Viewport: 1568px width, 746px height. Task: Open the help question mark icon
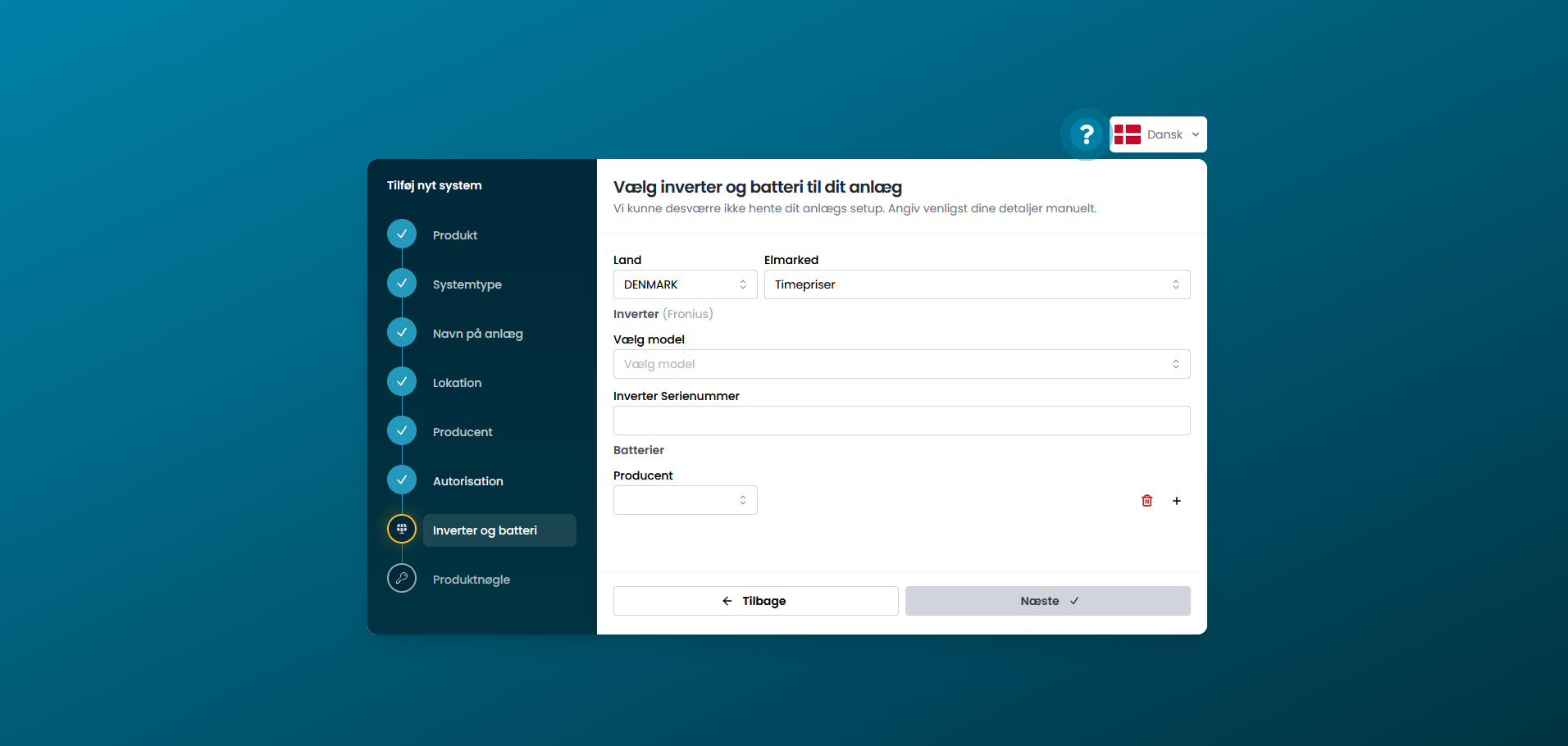click(x=1086, y=134)
